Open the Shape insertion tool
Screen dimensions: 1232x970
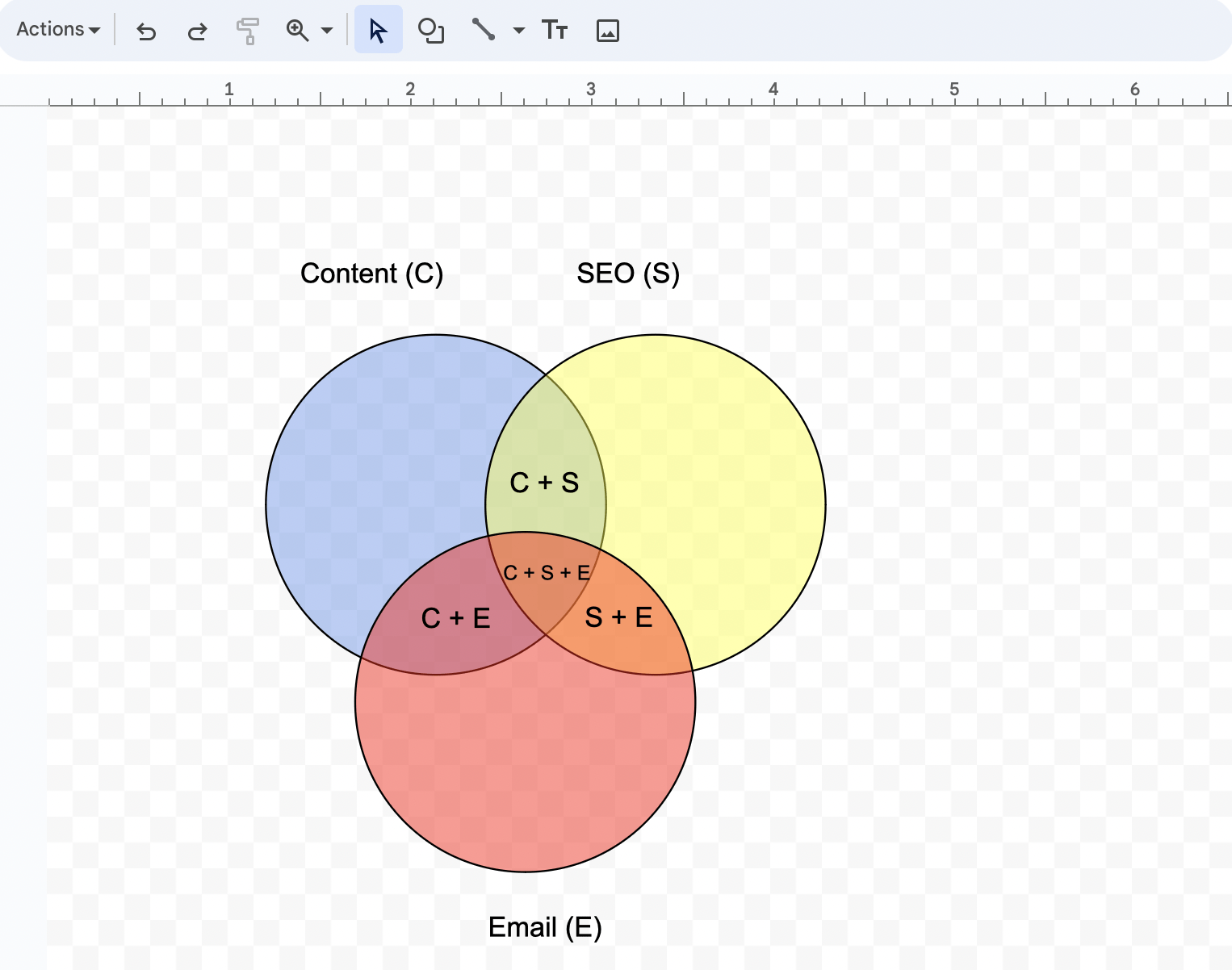[x=432, y=30]
